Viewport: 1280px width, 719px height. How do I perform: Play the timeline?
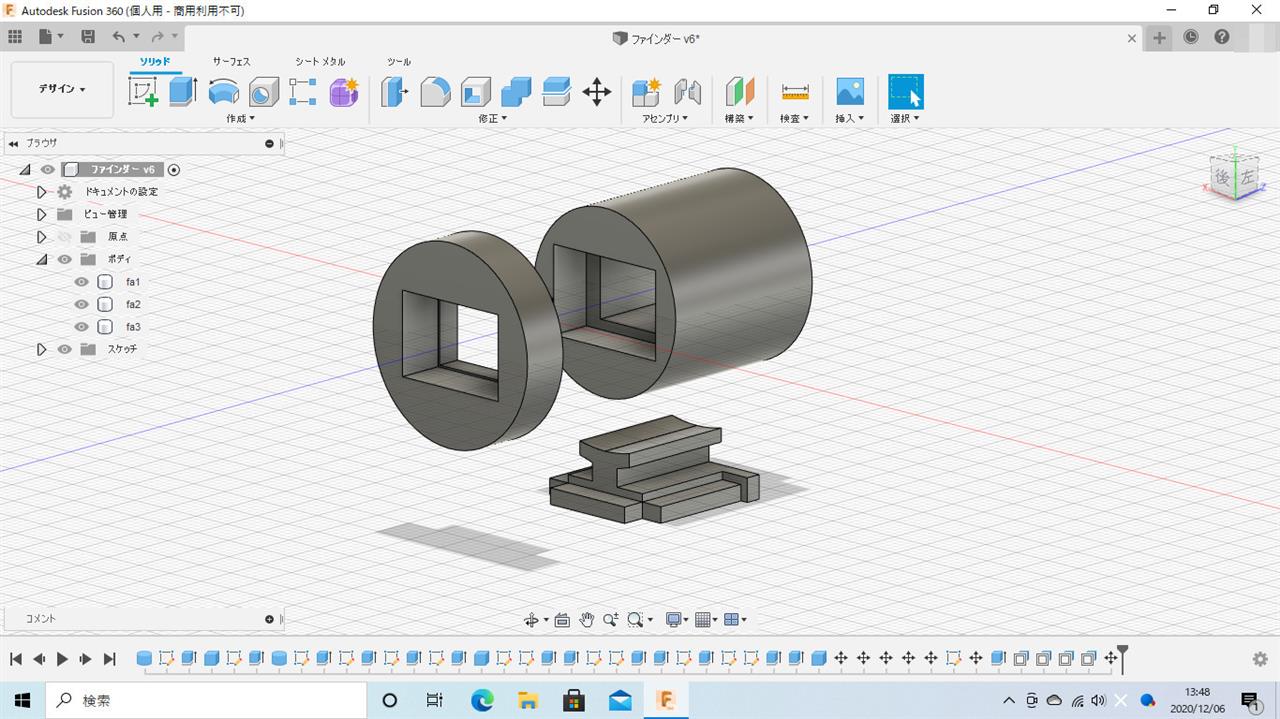tap(62, 659)
